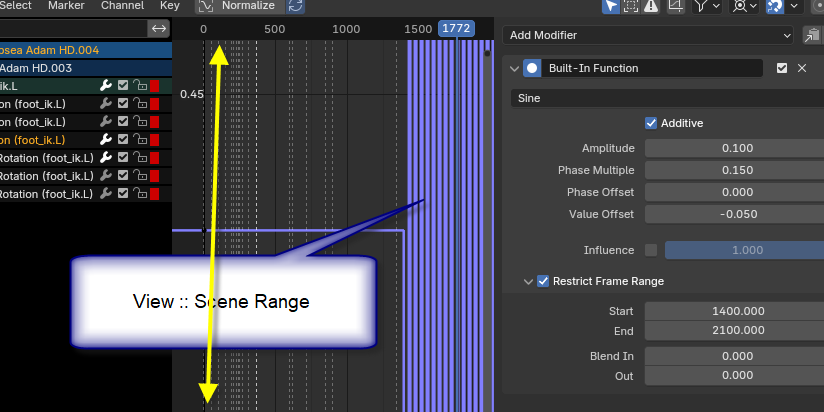This screenshot has height=412, width=824.
Task: Select the Adam HD.004 channel row
Action: (x=86, y=50)
